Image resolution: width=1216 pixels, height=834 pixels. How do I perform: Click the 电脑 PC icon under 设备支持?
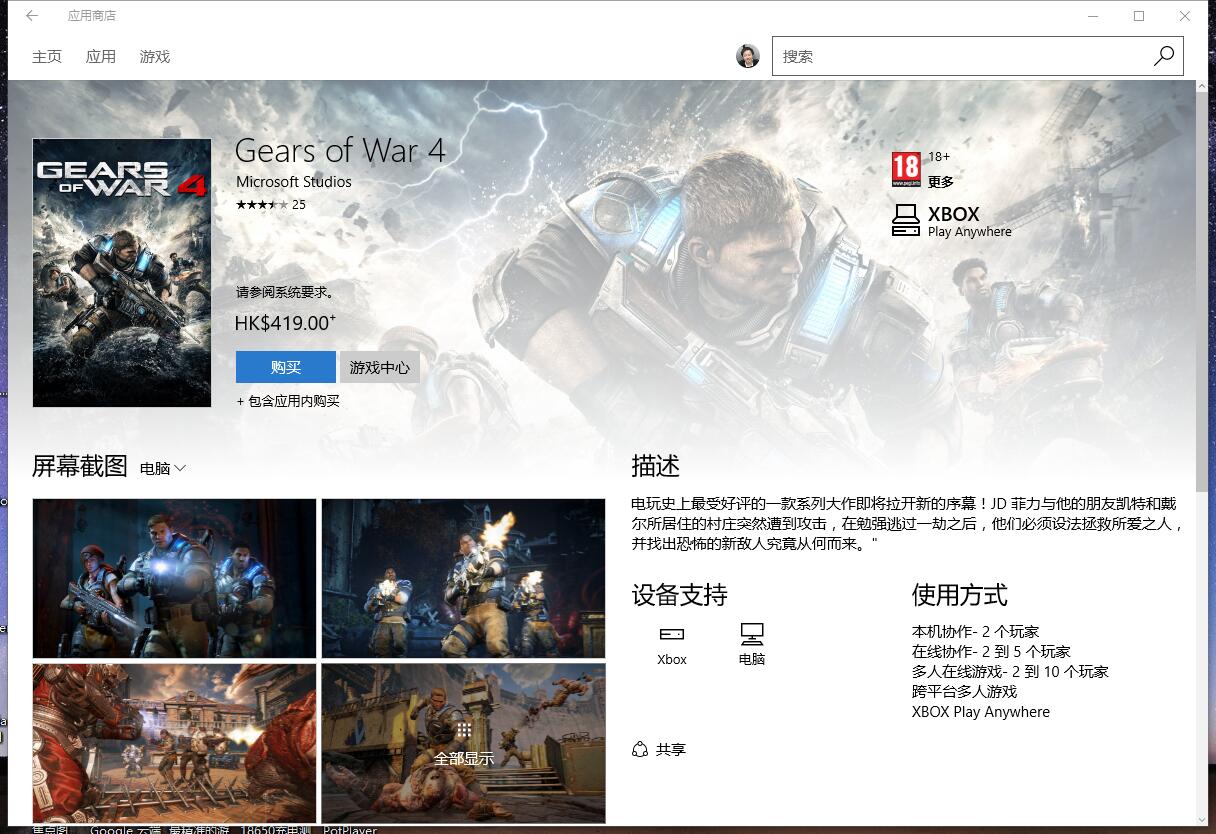pyautogui.click(x=752, y=633)
